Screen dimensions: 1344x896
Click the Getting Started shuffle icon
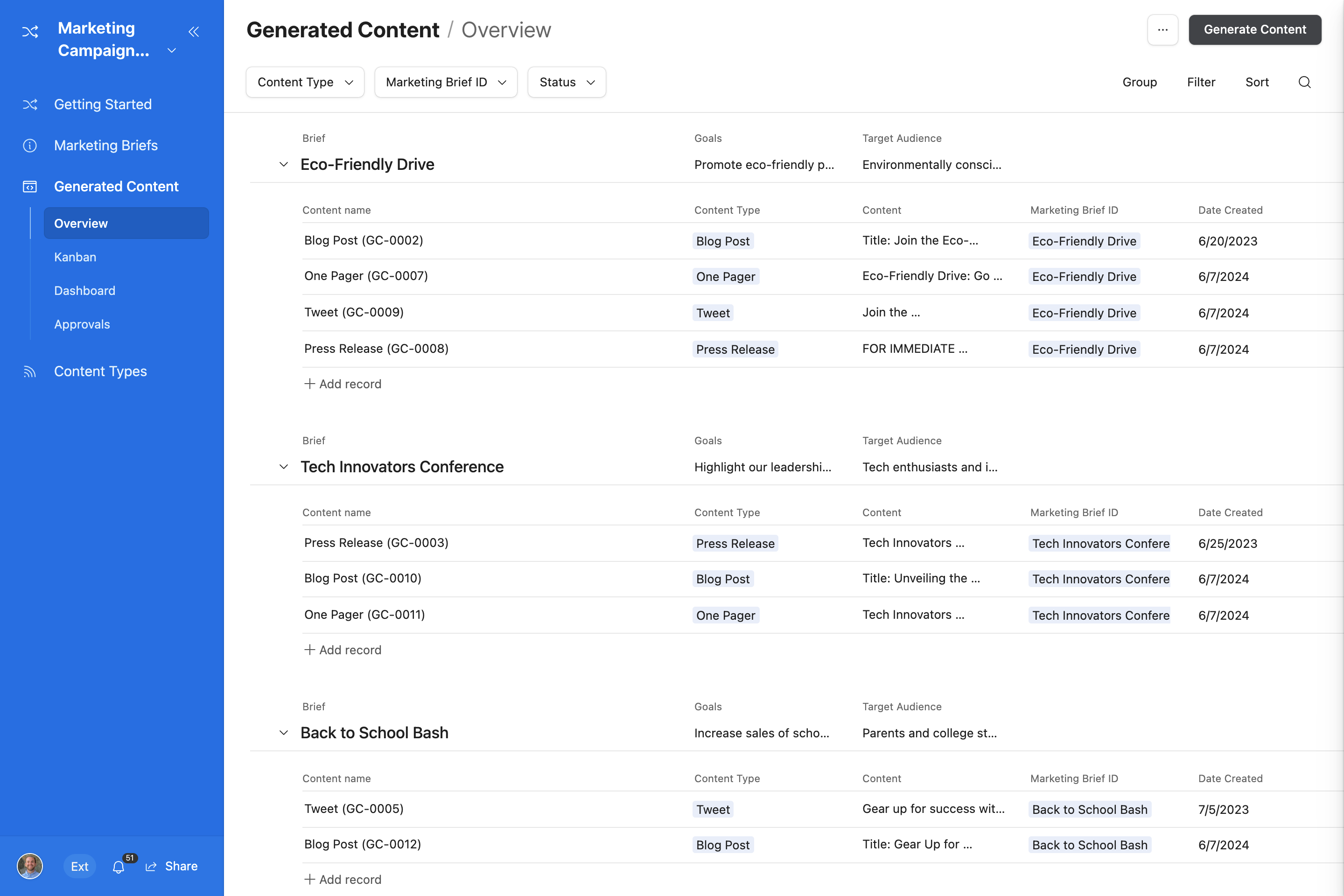tap(30, 105)
